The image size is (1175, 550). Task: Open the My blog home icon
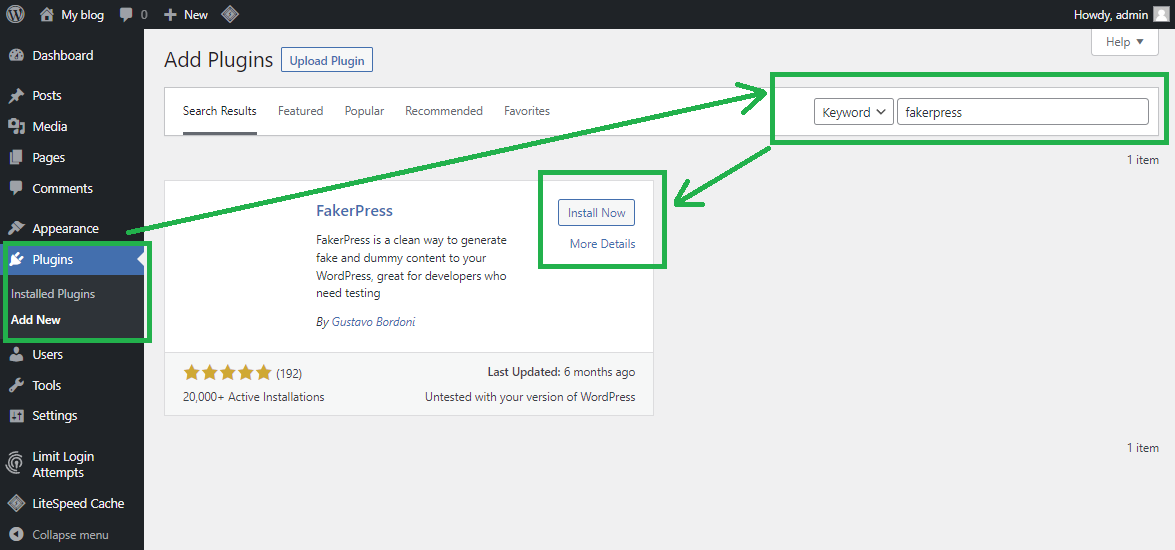[x=47, y=15]
